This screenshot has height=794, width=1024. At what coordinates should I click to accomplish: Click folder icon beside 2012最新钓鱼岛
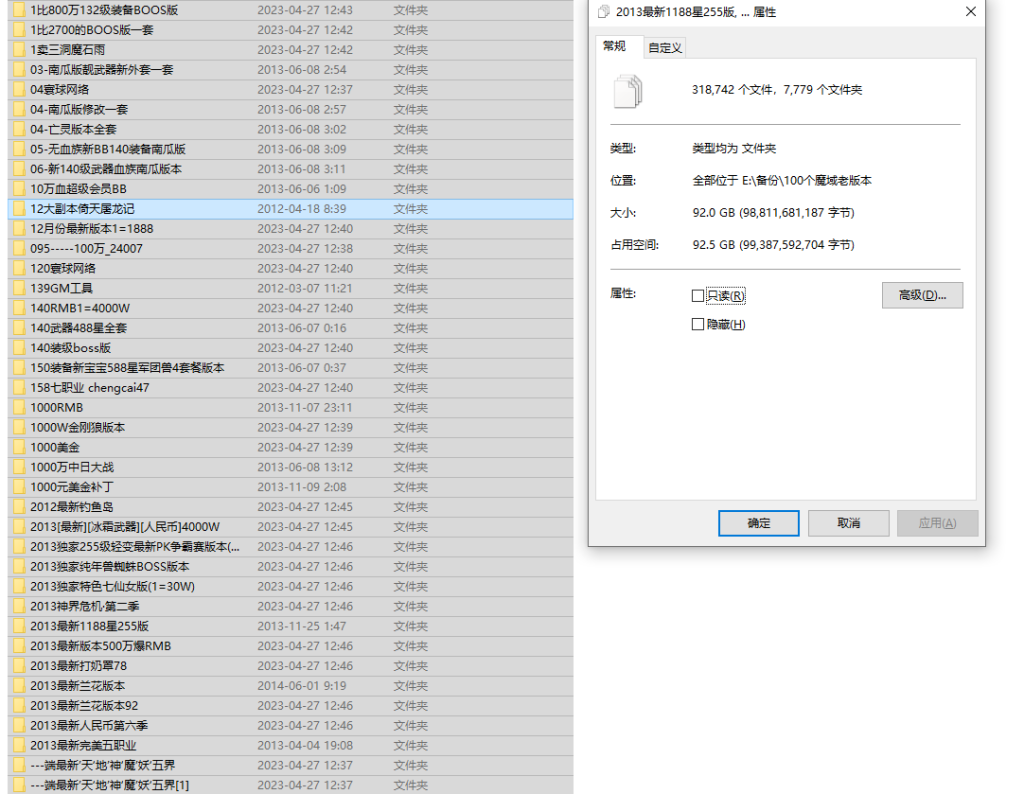coord(19,507)
